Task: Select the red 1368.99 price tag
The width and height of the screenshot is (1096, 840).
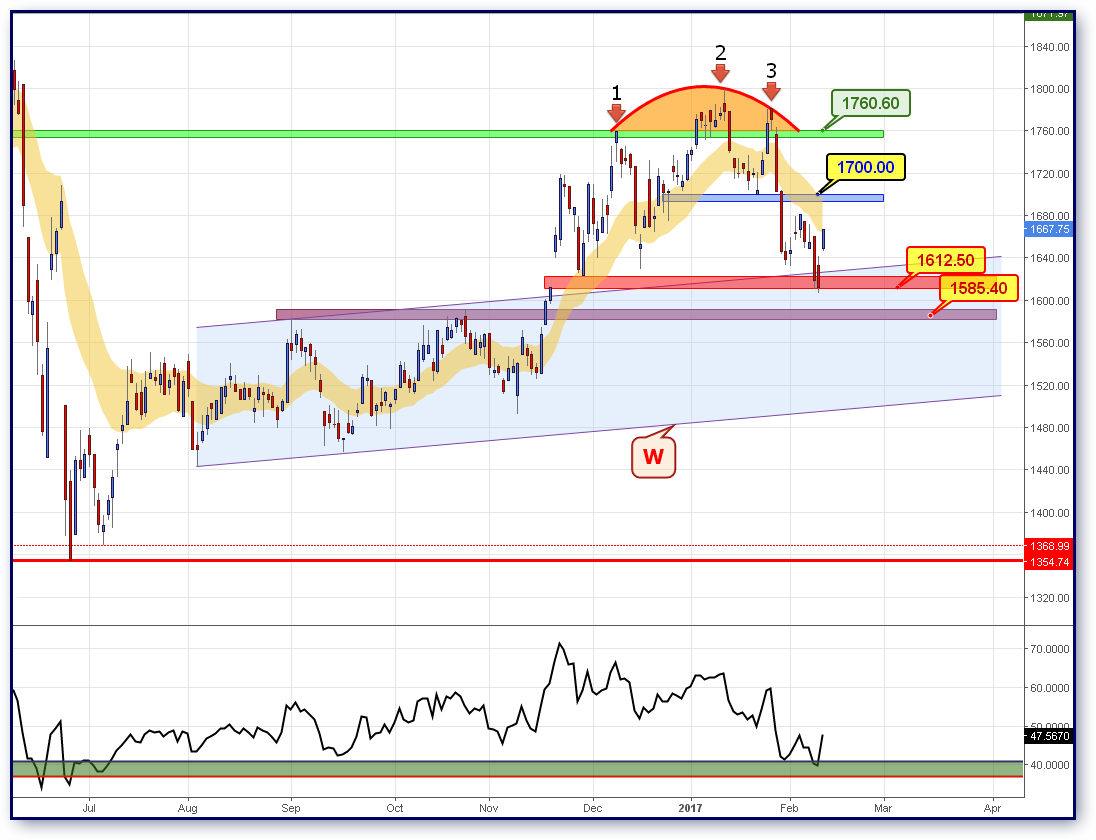Action: coord(1048,546)
